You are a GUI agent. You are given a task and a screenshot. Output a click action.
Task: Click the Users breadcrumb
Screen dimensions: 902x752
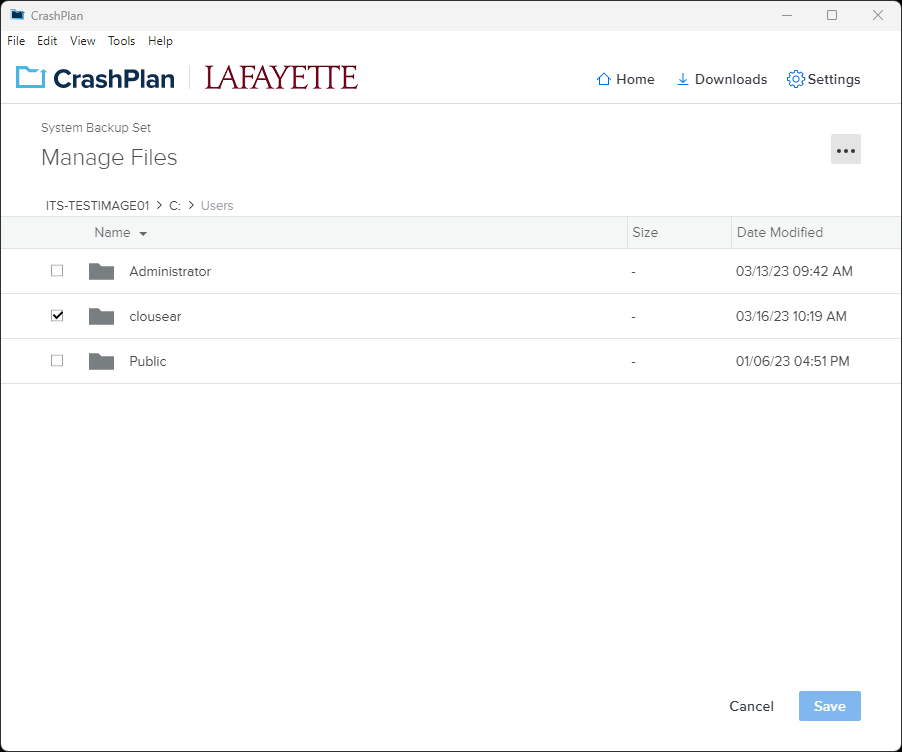[217, 205]
